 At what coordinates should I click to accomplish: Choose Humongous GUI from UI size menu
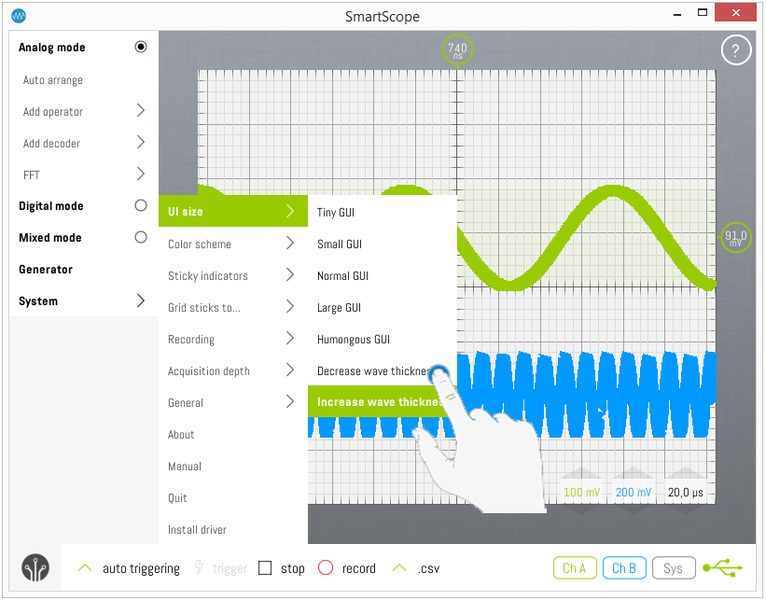coord(353,339)
